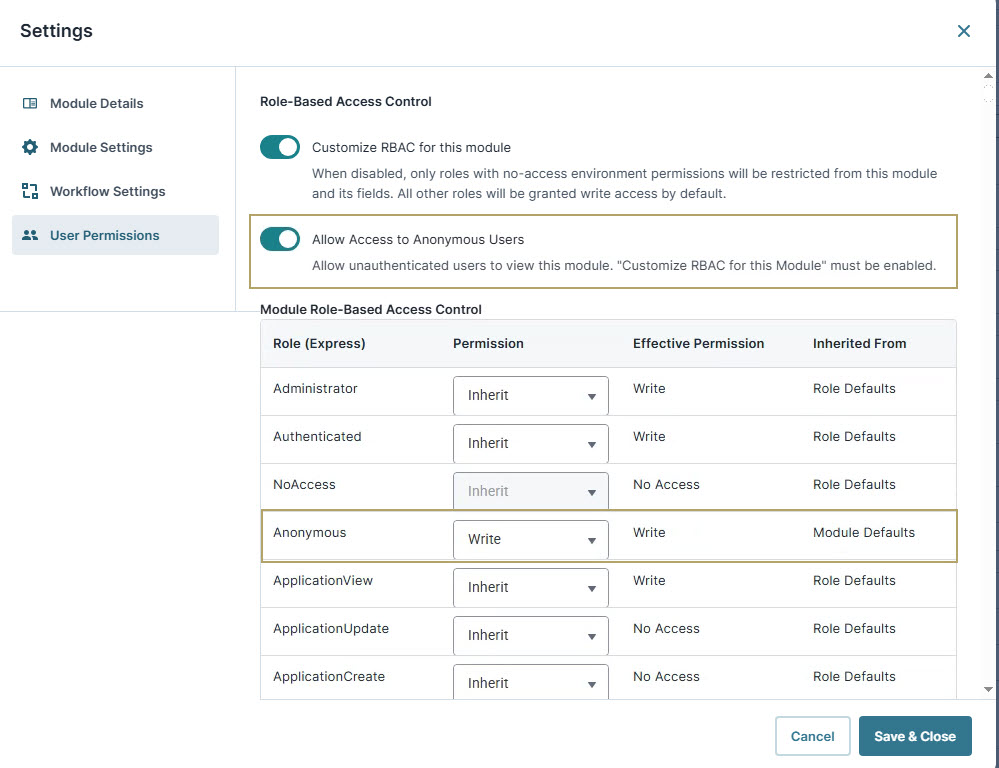Open the ApplicationCreate permission dropdown
The image size is (999, 768).
coord(530,682)
